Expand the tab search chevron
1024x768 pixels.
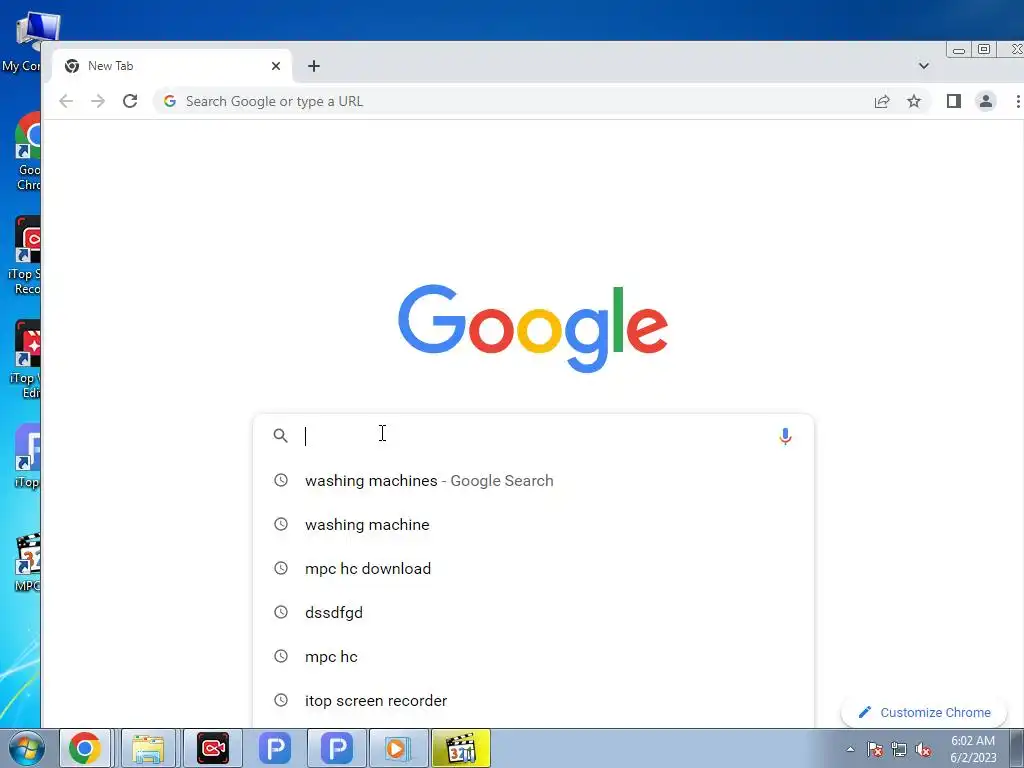click(923, 66)
